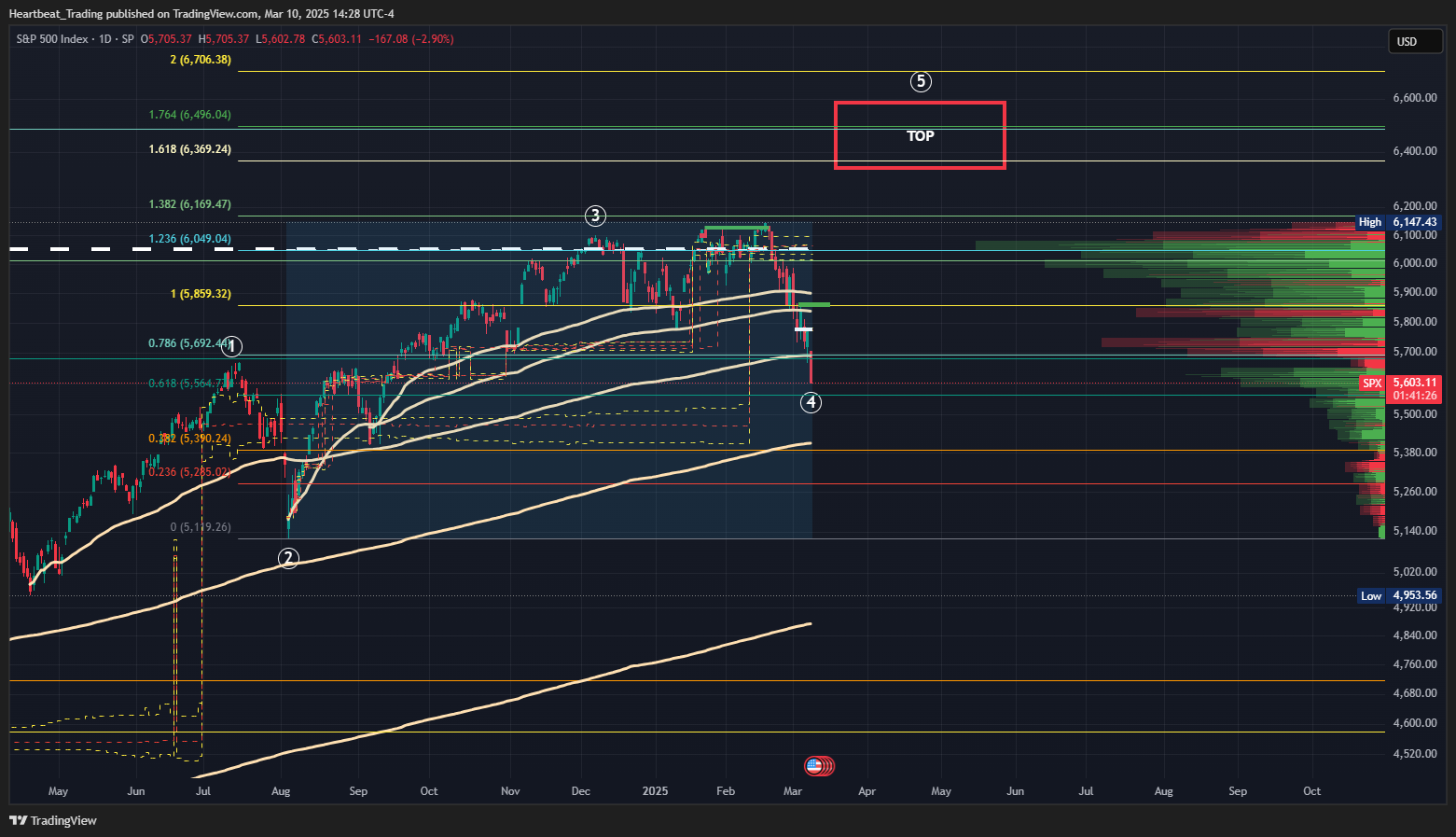Click the 5,020.00 price axis label
Viewport: 1456px width, 837px height.
(1414, 572)
